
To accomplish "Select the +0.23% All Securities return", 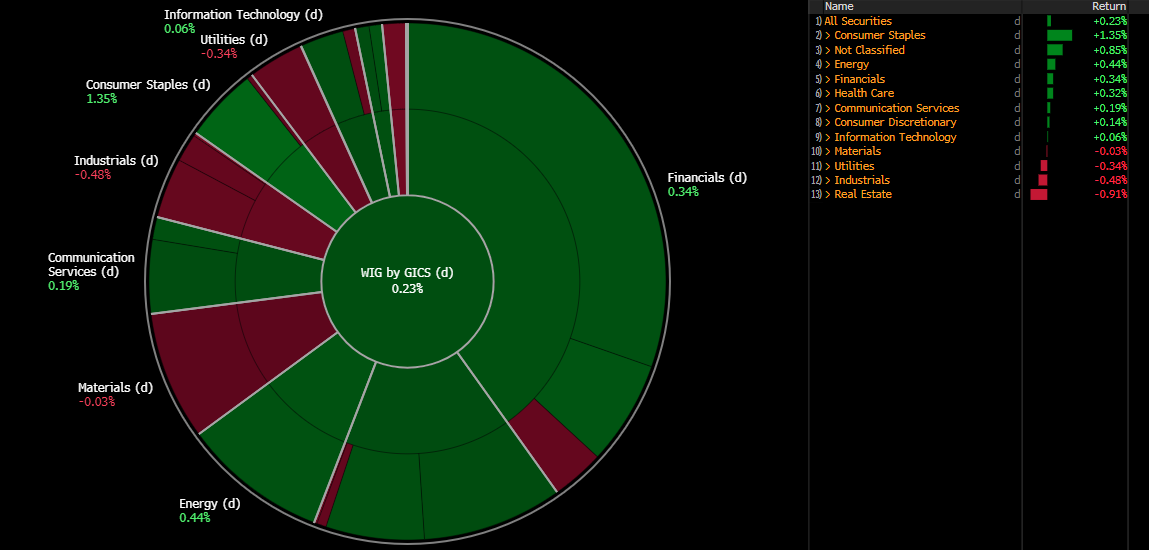I will [1110, 21].
